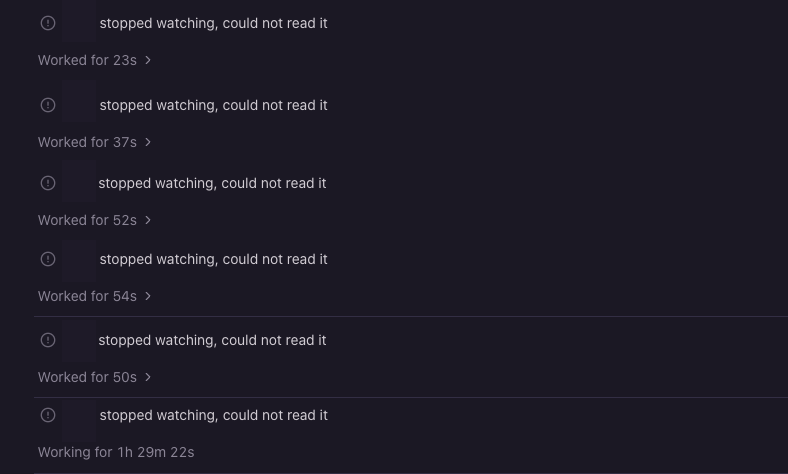Click the stopped watching message above Worked for 52s
This screenshot has height=474, width=788.
212,183
